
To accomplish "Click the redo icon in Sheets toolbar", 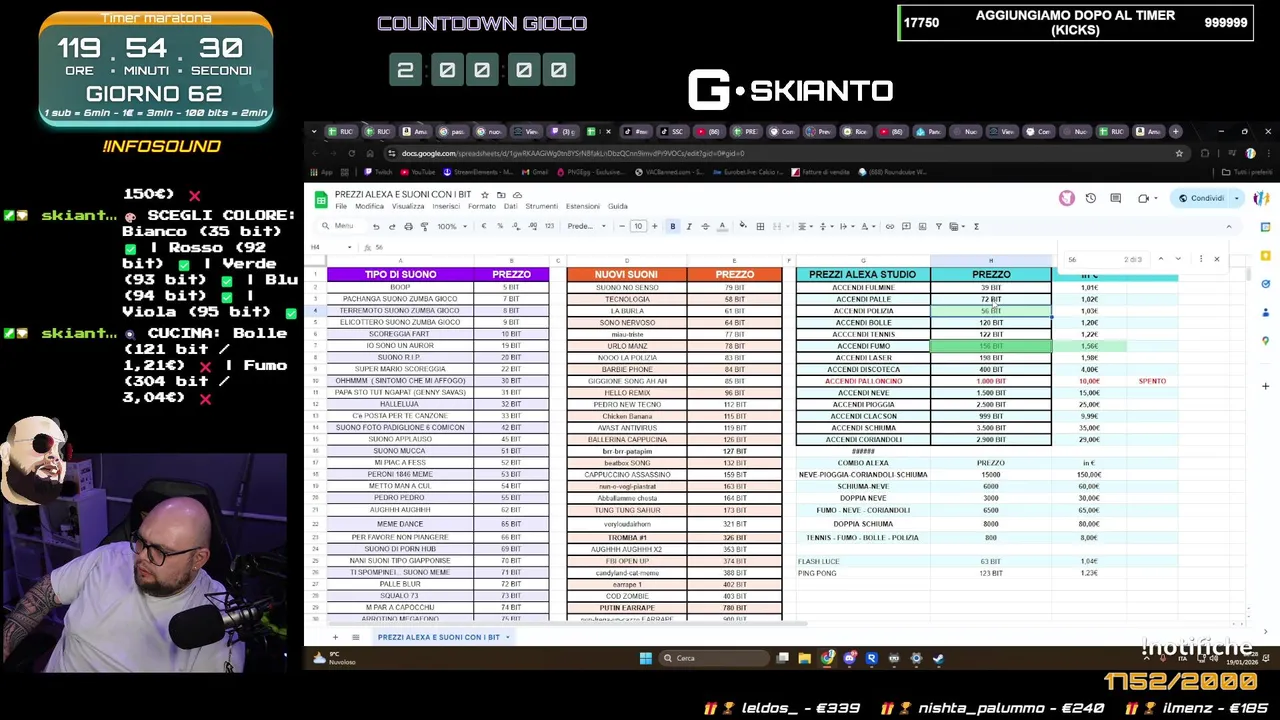I will click(x=392, y=226).
